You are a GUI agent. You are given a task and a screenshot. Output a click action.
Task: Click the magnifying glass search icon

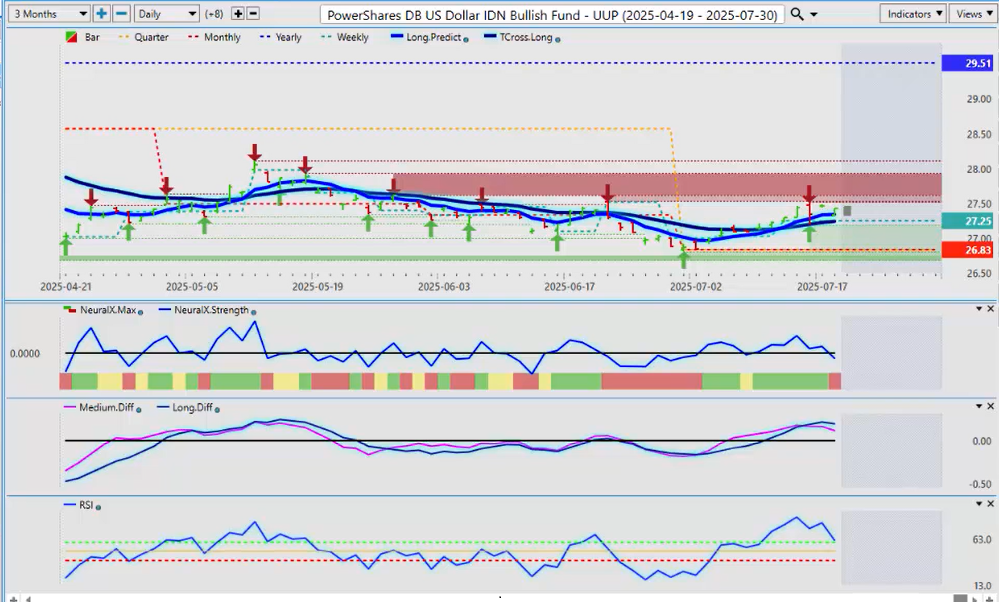coord(796,14)
